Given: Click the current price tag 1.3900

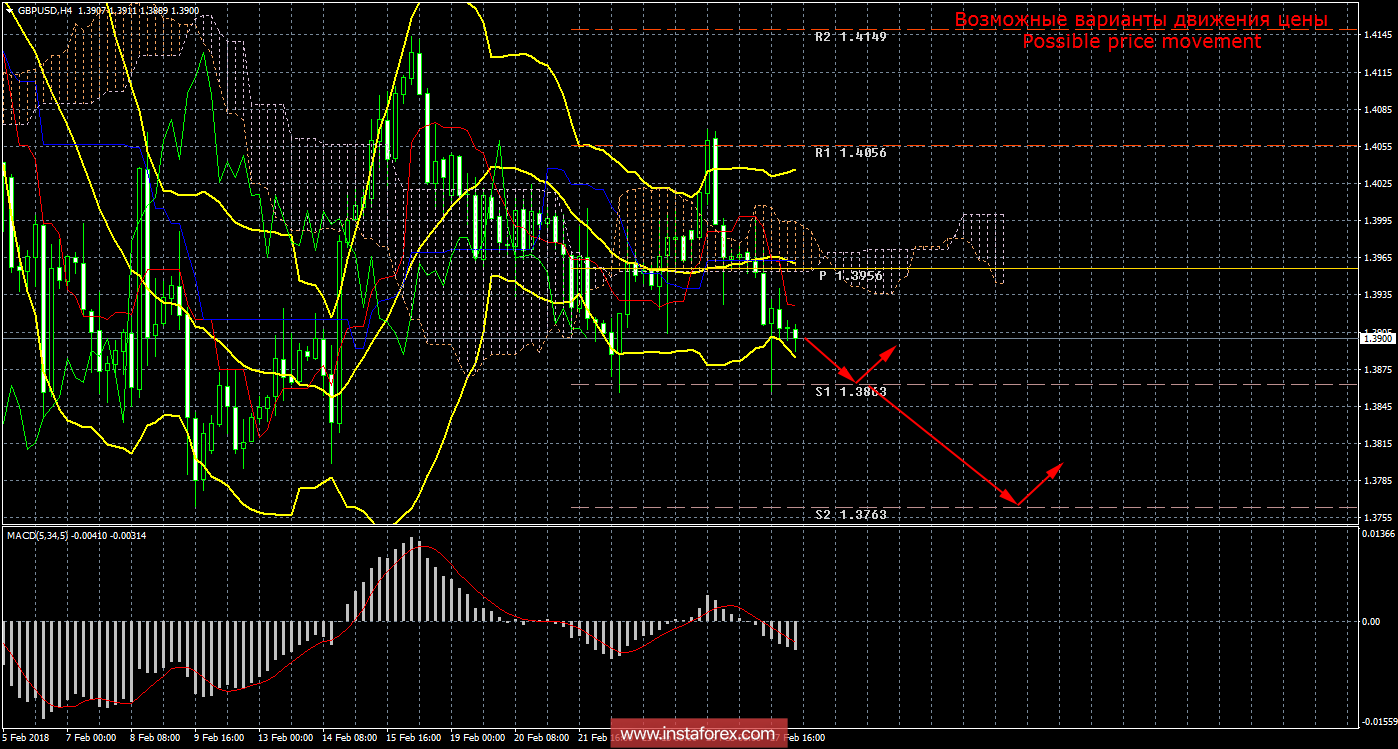Looking at the screenshot, I should tap(1376, 339).
